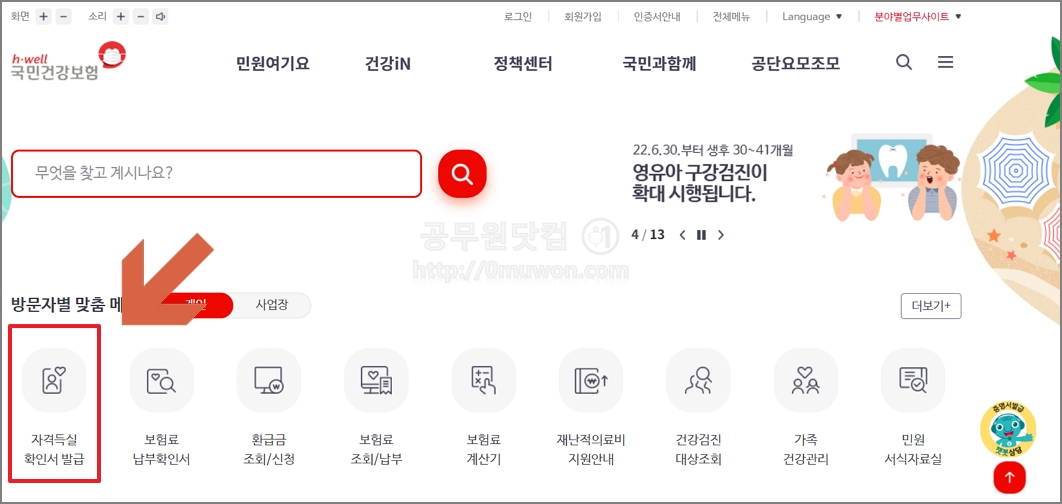Image resolution: width=1062 pixels, height=504 pixels.
Task: Toggle the sound speaker icon
Action: click(161, 17)
